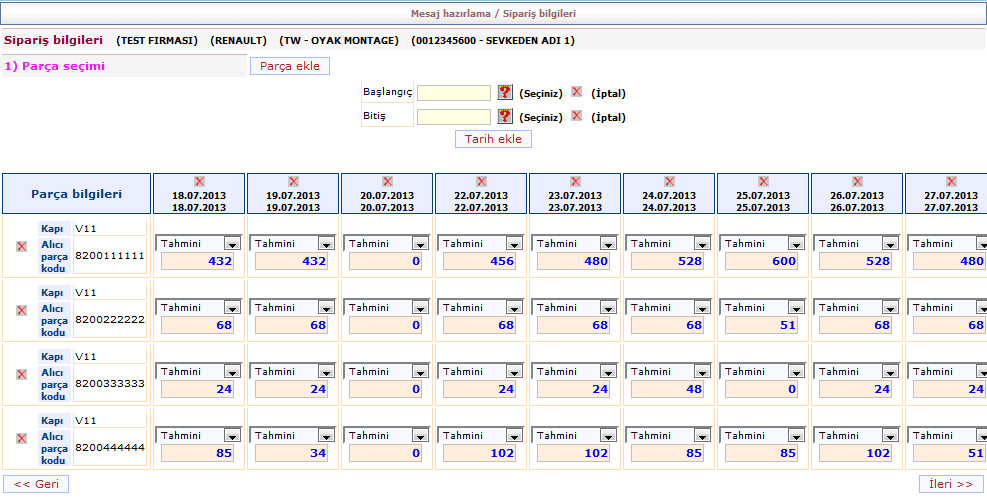Edit quantity 600 for 8200111111 on 25.07.2013

pyautogui.click(x=766, y=261)
